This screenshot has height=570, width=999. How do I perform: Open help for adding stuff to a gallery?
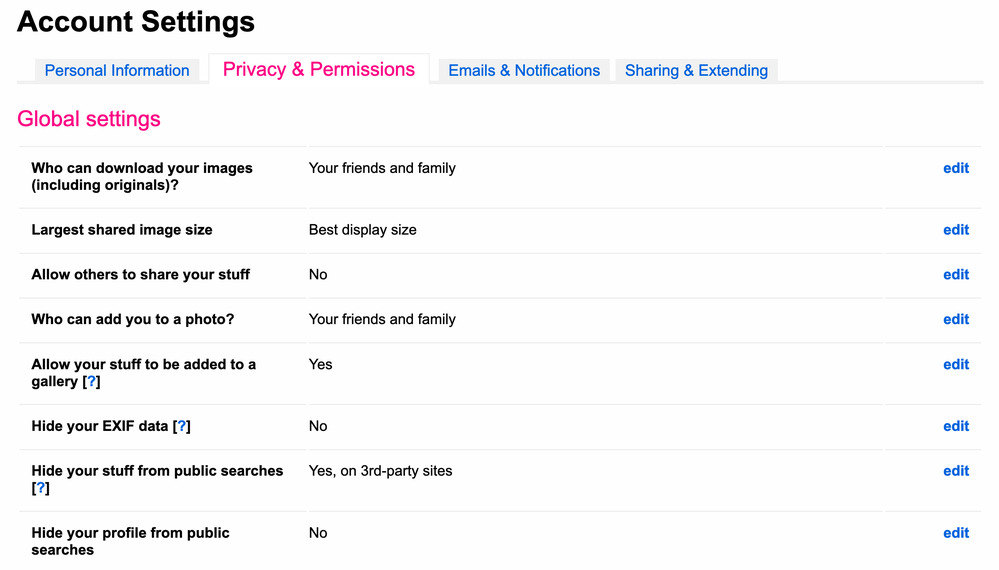pyautogui.click(x=92, y=382)
